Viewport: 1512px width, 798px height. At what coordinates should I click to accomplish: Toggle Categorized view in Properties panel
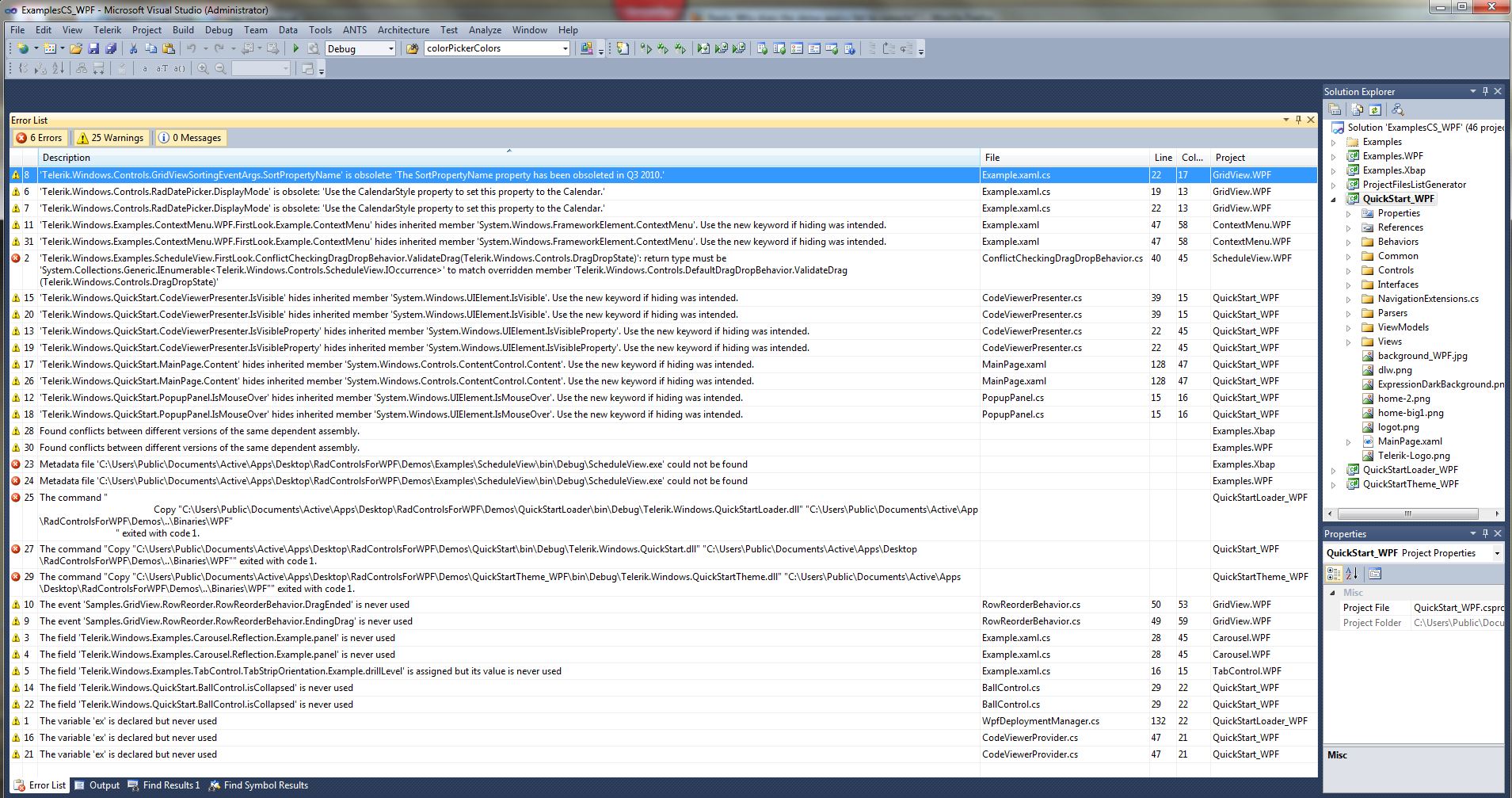[1334, 573]
